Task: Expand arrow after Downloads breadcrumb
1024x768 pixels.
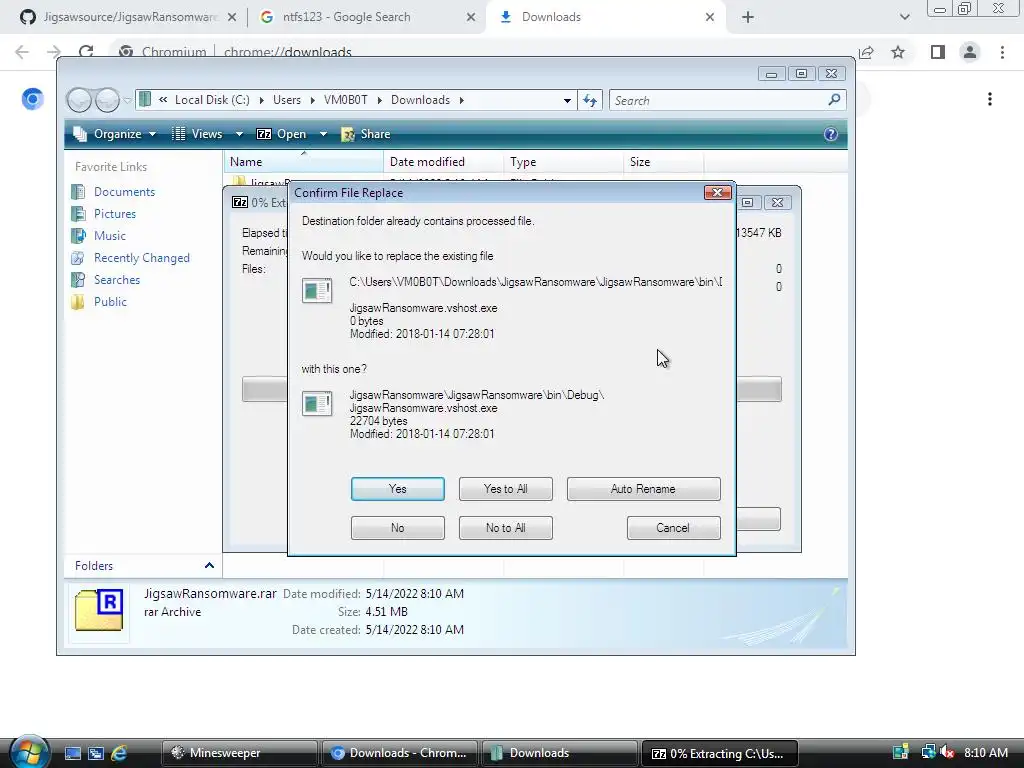Action: click(x=462, y=100)
